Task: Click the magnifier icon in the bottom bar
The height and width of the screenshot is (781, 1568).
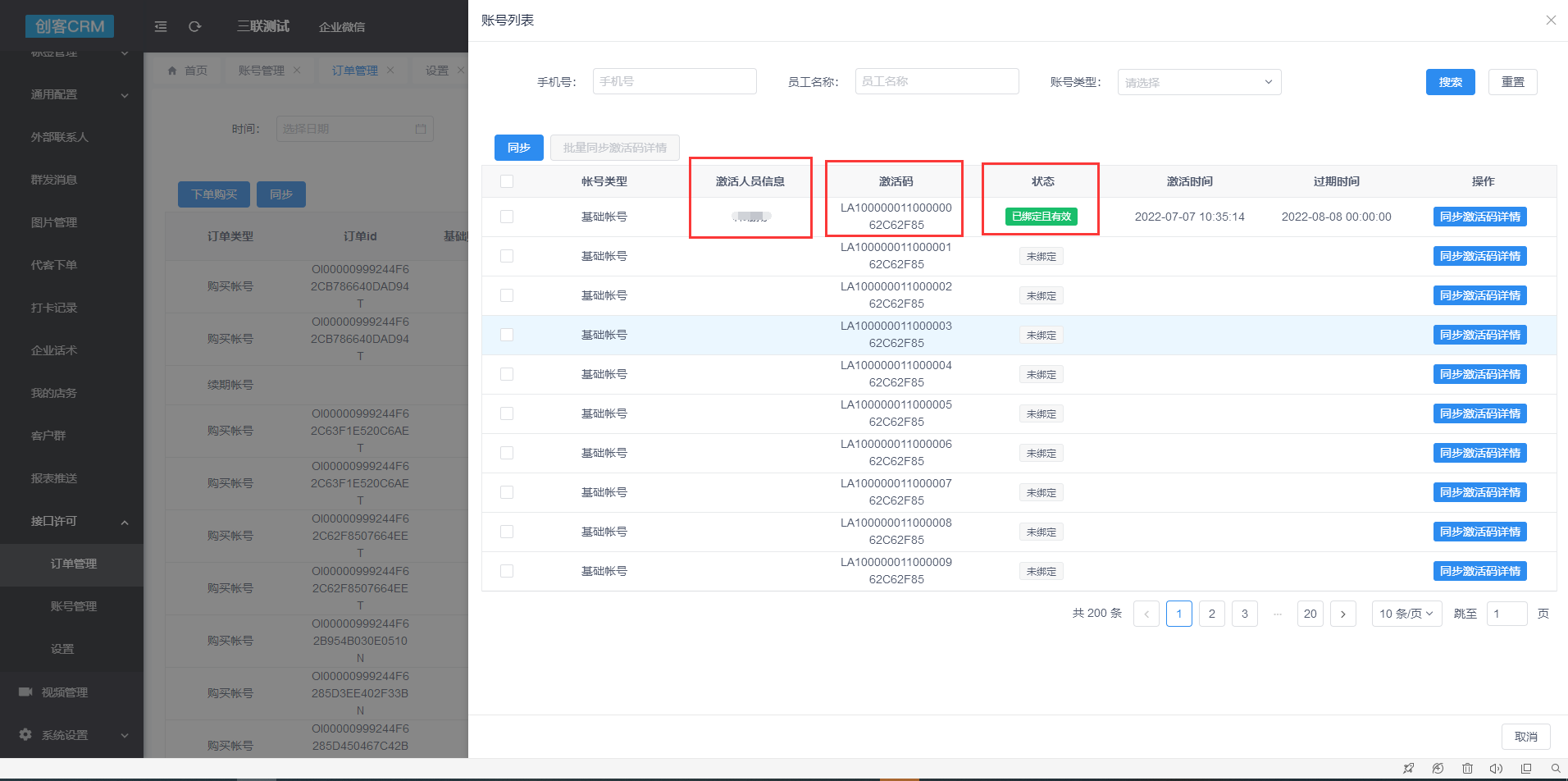Action: 1556,769
